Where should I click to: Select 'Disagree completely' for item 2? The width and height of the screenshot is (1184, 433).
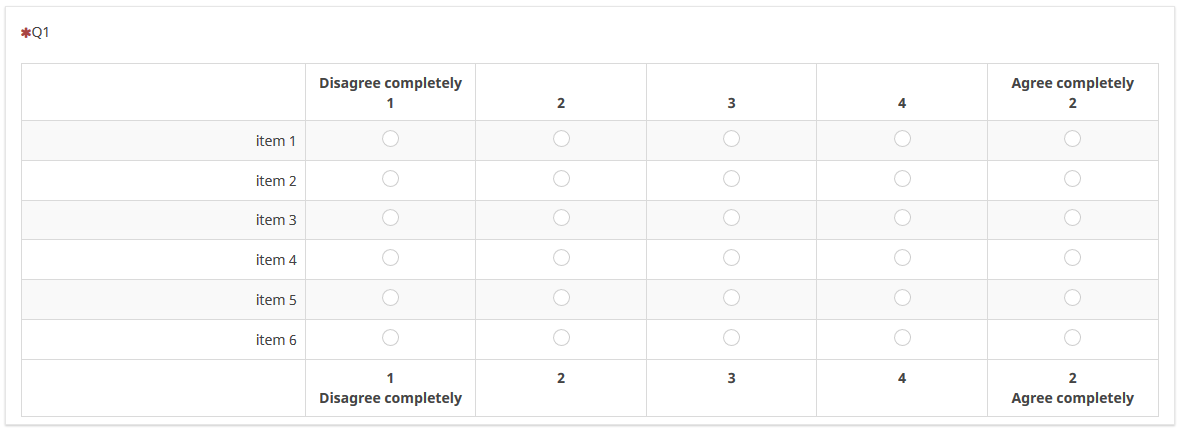(x=390, y=179)
